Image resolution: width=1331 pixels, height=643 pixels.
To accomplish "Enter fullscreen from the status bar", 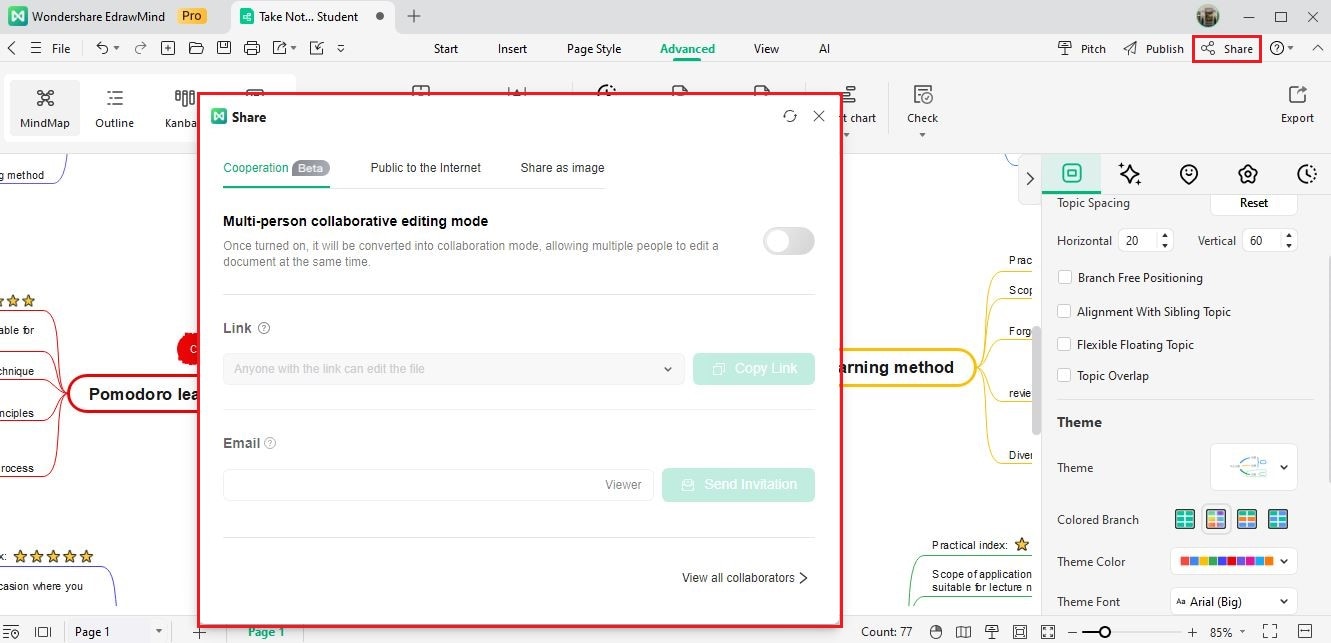I will point(1269,632).
